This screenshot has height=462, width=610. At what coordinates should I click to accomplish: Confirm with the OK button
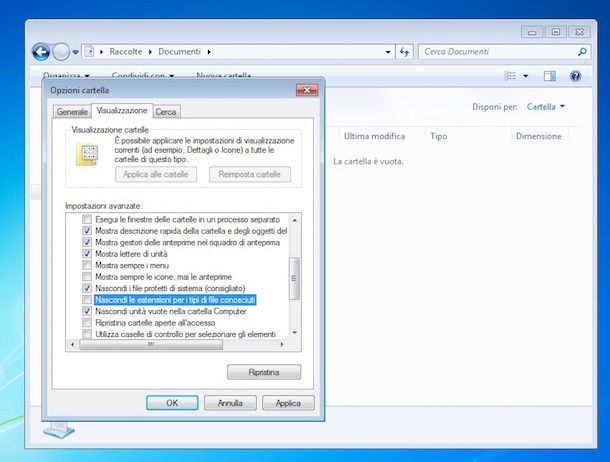click(x=172, y=403)
